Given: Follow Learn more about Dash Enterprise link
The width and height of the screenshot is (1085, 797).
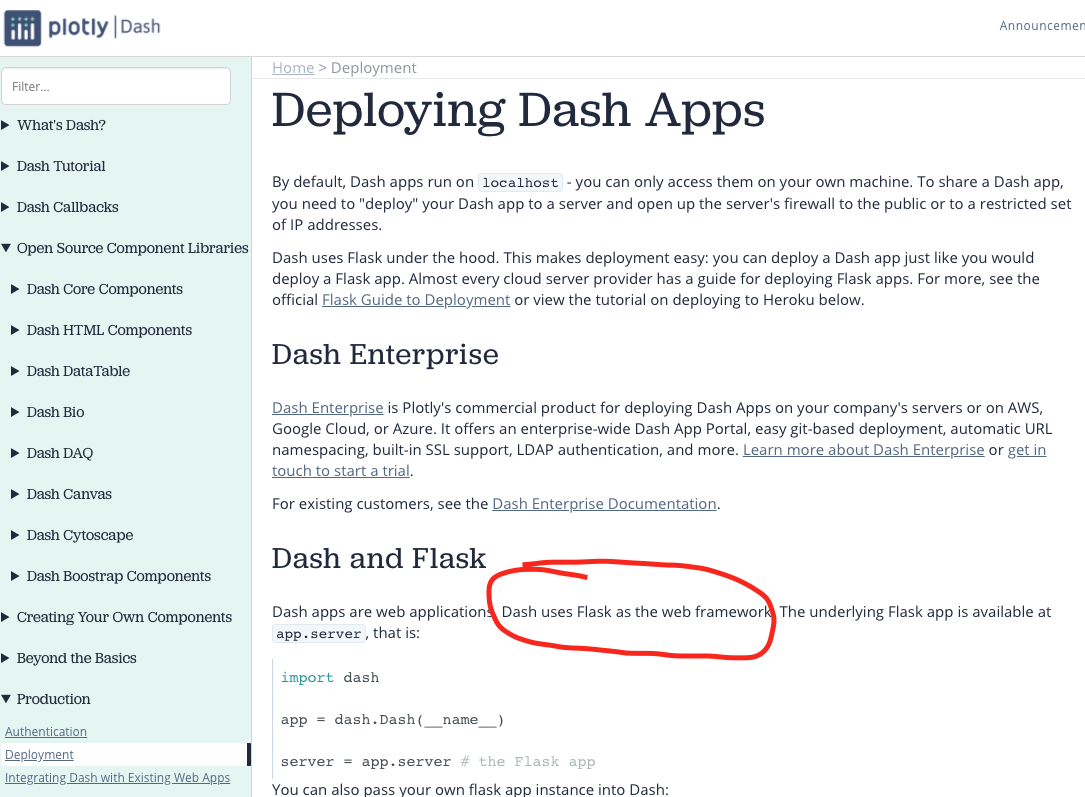Looking at the screenshot, I should (x=863, y=450).
